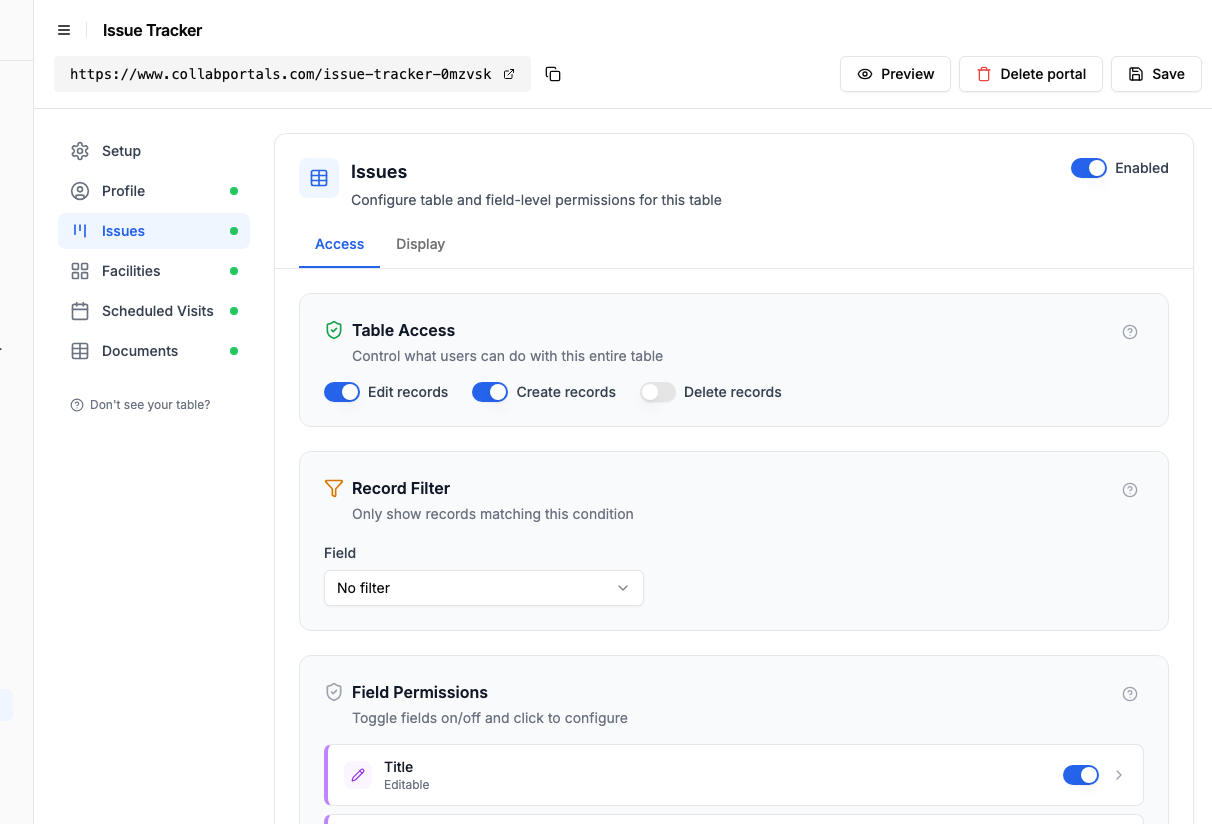Click the Save button
This screenshot has height=824, width=1212.
1156,74
